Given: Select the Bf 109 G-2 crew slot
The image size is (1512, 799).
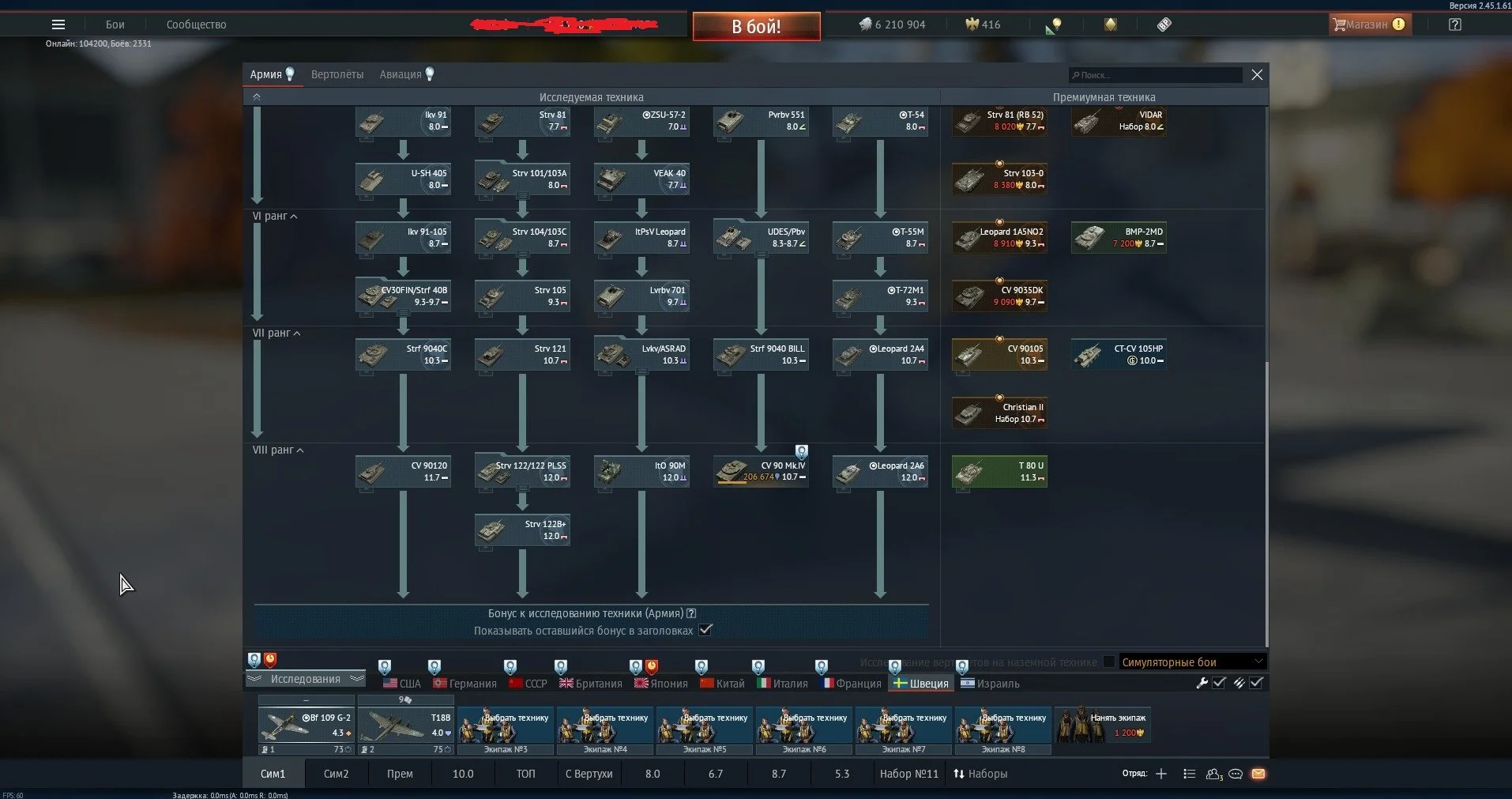Looking at the screenshot, I should (307, 725).
